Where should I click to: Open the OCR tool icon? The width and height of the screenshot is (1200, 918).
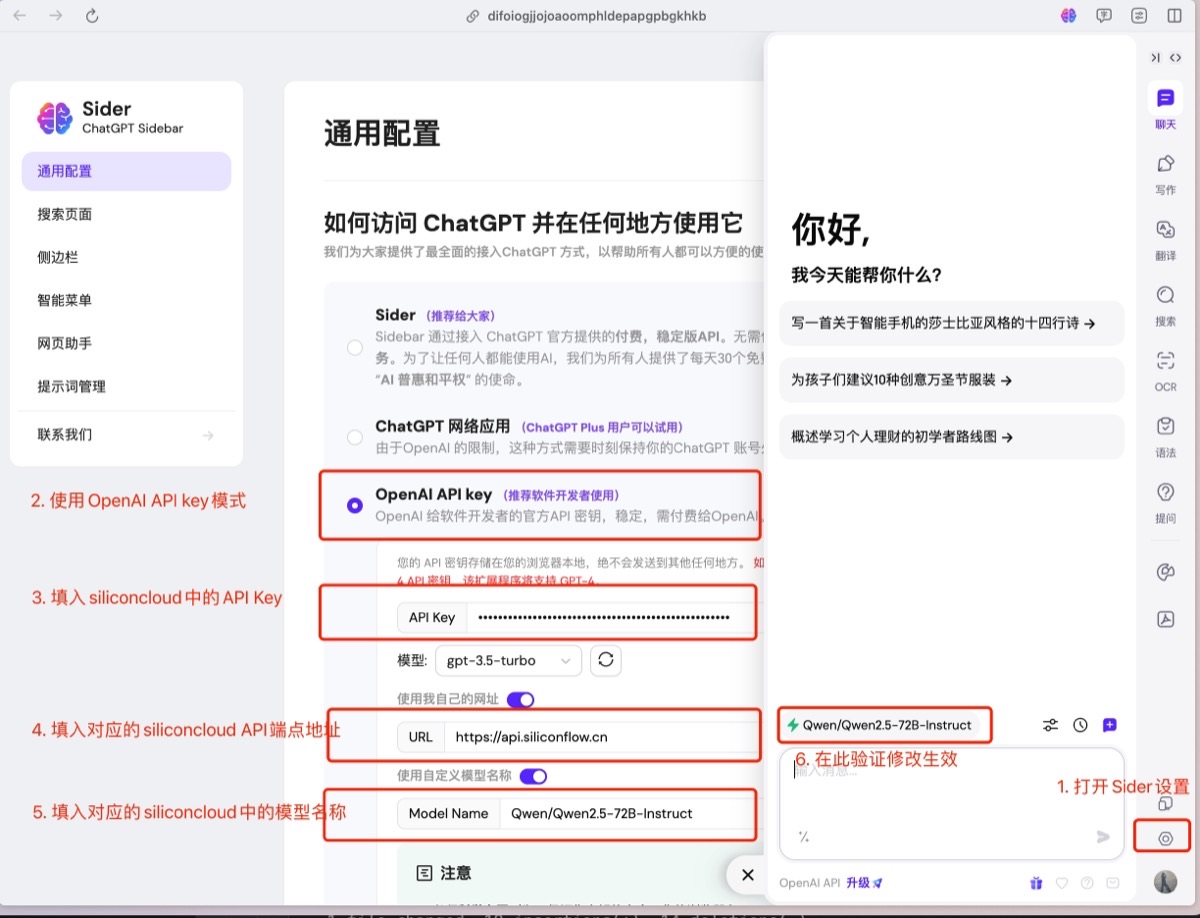(1165, 361)
